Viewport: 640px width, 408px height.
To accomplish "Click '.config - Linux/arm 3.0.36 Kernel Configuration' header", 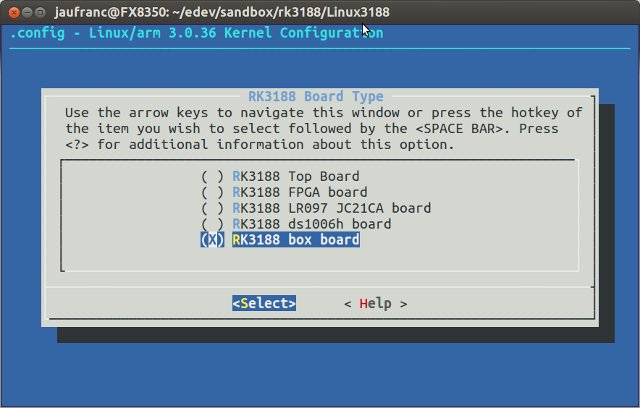I will pos(196,33).
